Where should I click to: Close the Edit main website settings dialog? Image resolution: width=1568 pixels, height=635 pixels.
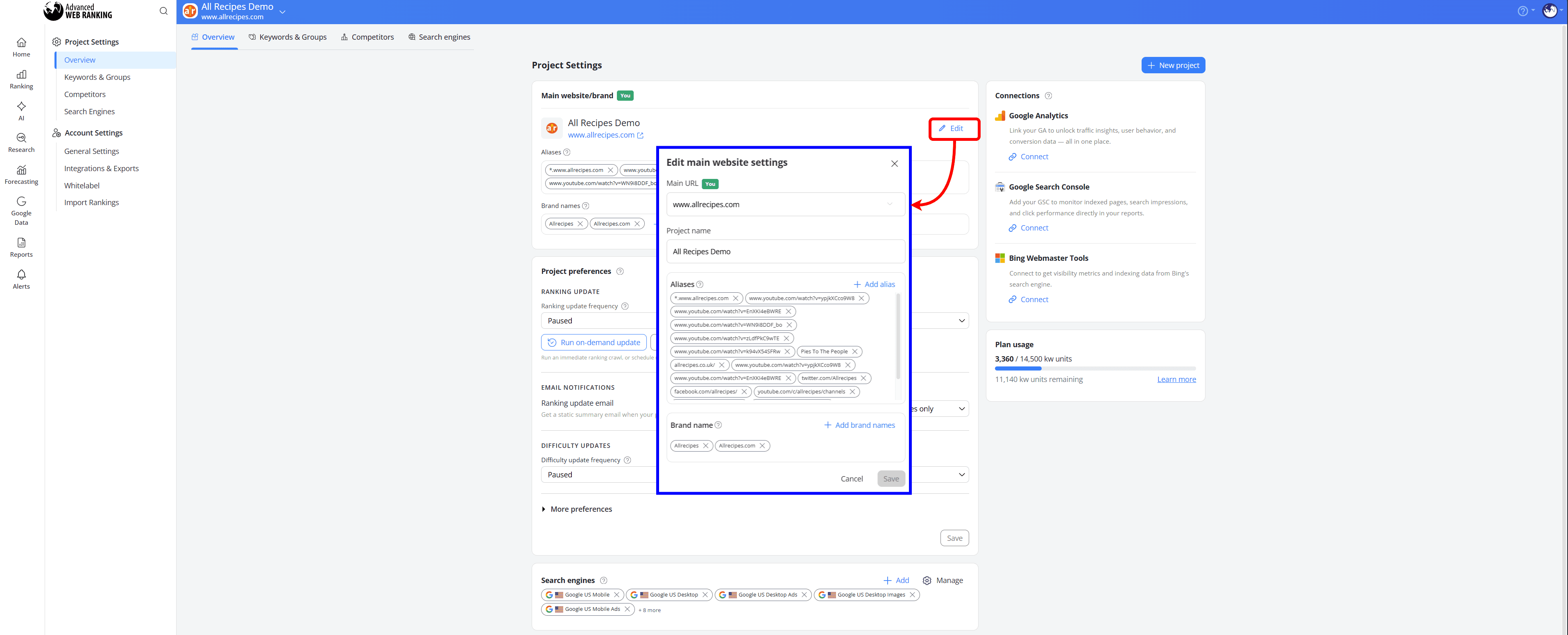click(x=894, y=164)
